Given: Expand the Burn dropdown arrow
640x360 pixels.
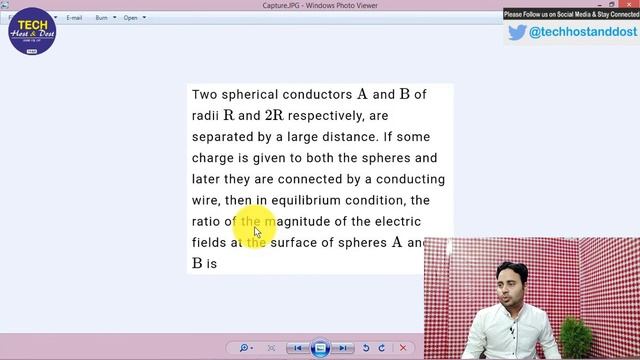Looking at the screenshot, I should [115, 18].
